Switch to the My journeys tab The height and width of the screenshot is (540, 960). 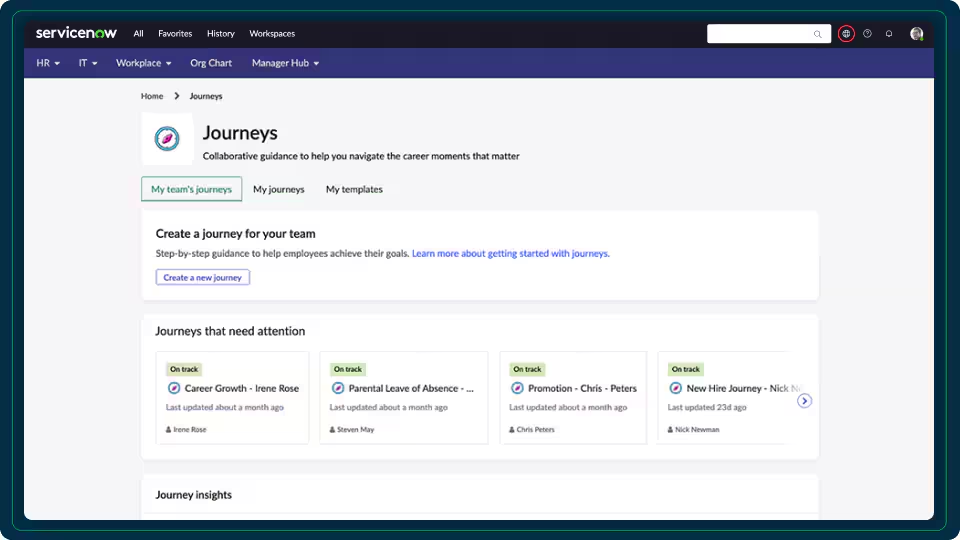279,189
